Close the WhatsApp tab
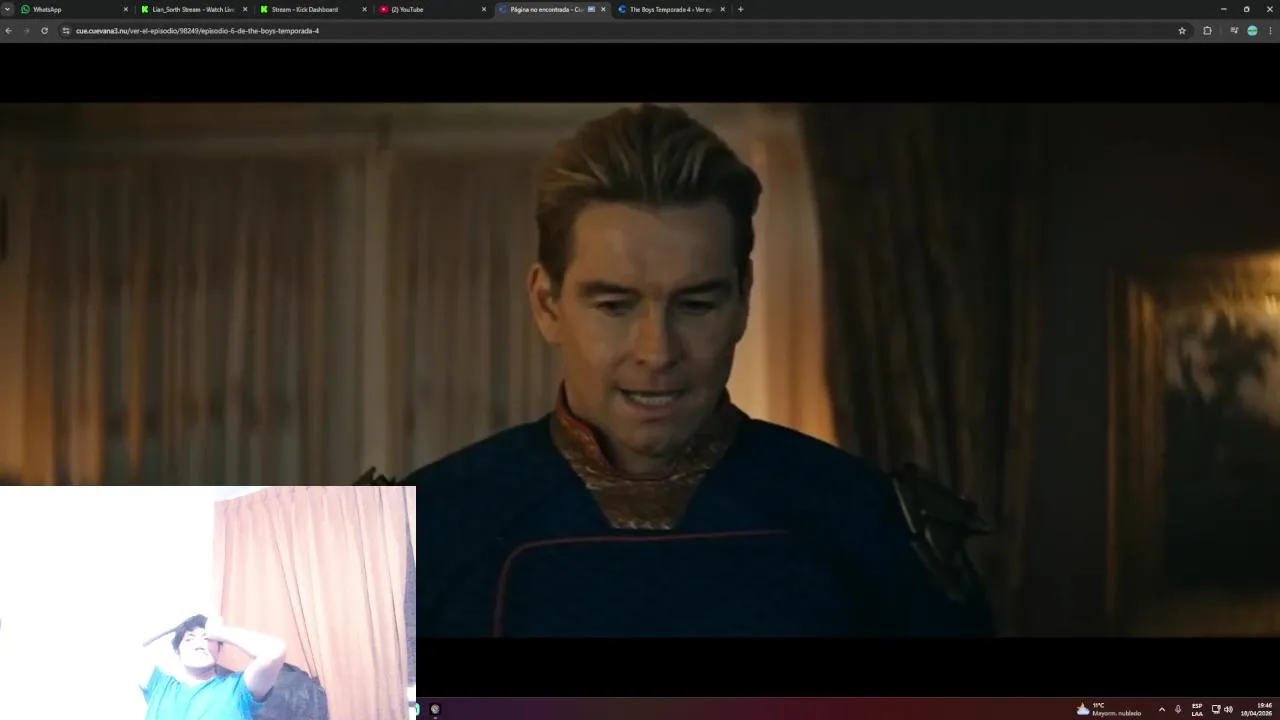 126,9
